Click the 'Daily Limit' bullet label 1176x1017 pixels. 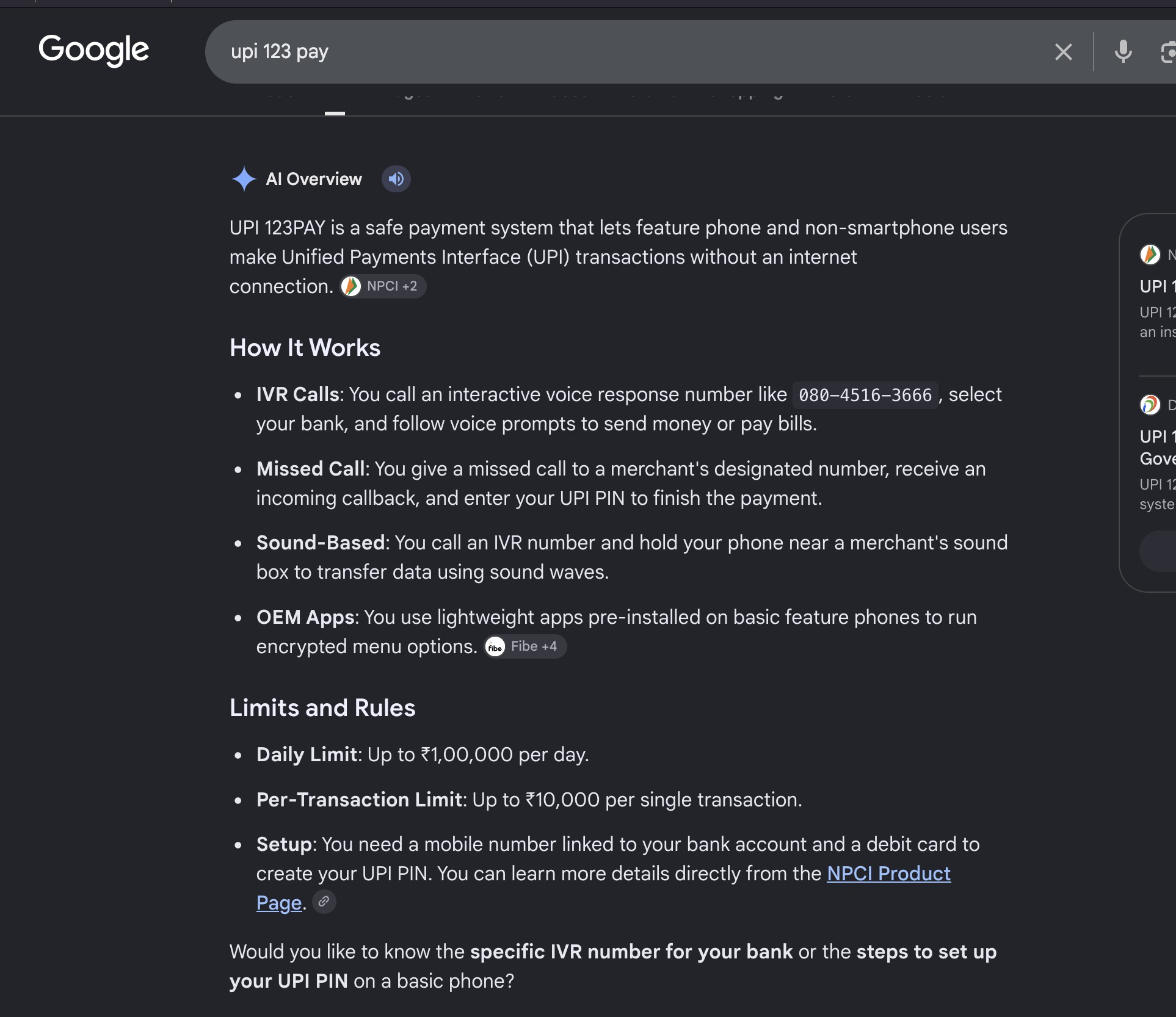click(307, 755)
